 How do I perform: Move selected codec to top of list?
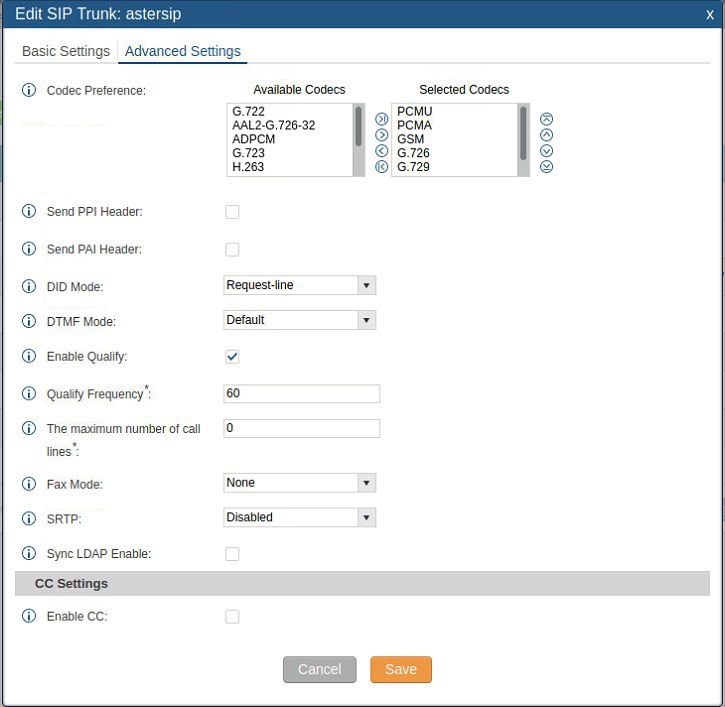point(547,119)
